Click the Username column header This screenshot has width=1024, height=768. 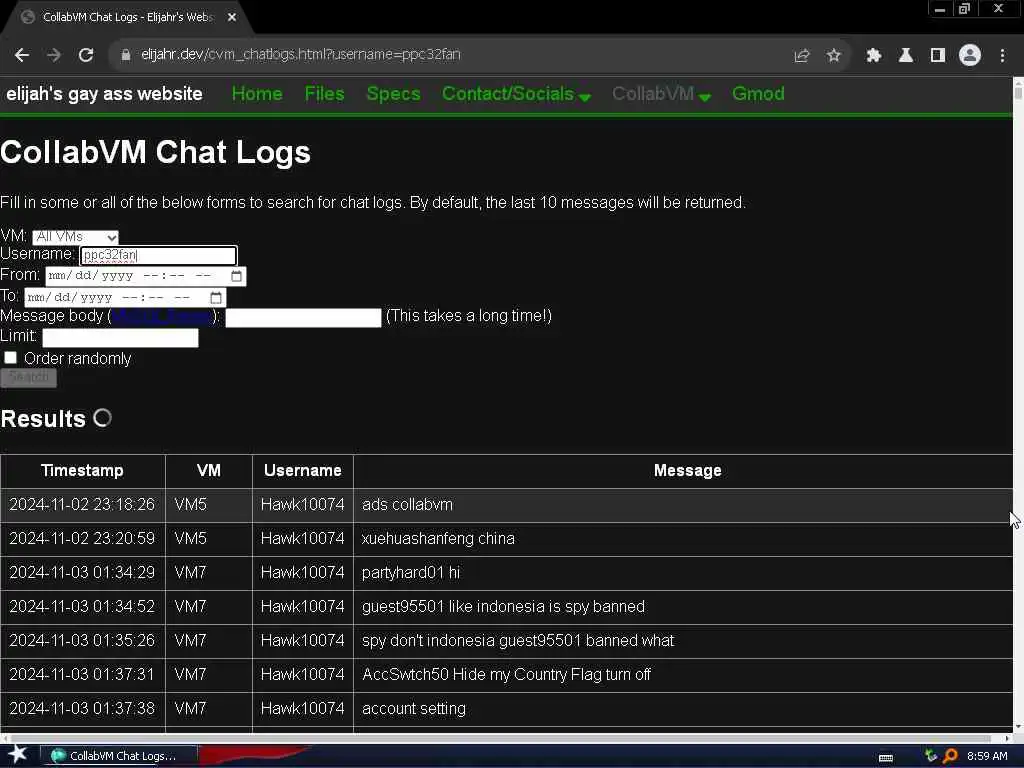[302, 471]
